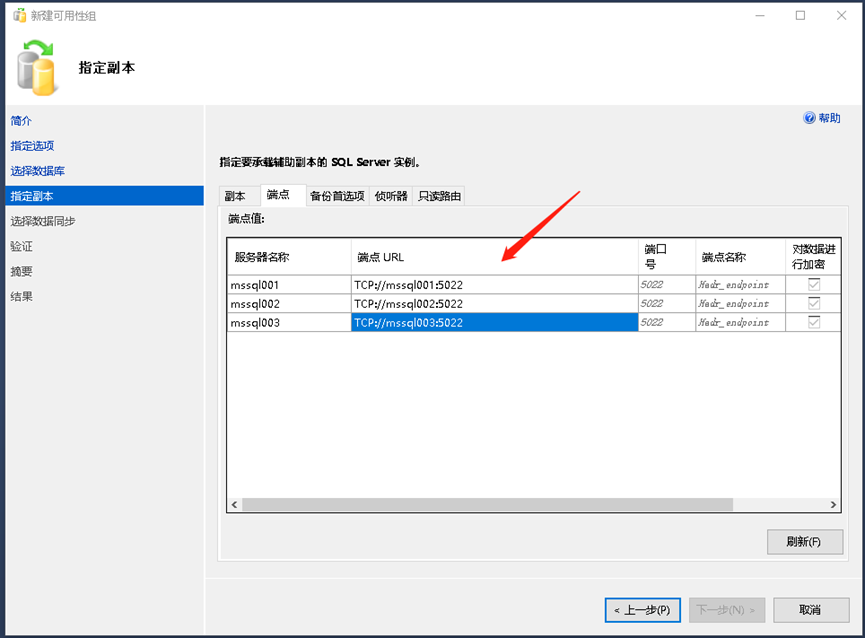Close the wizard window

click(x=841, y=15)
